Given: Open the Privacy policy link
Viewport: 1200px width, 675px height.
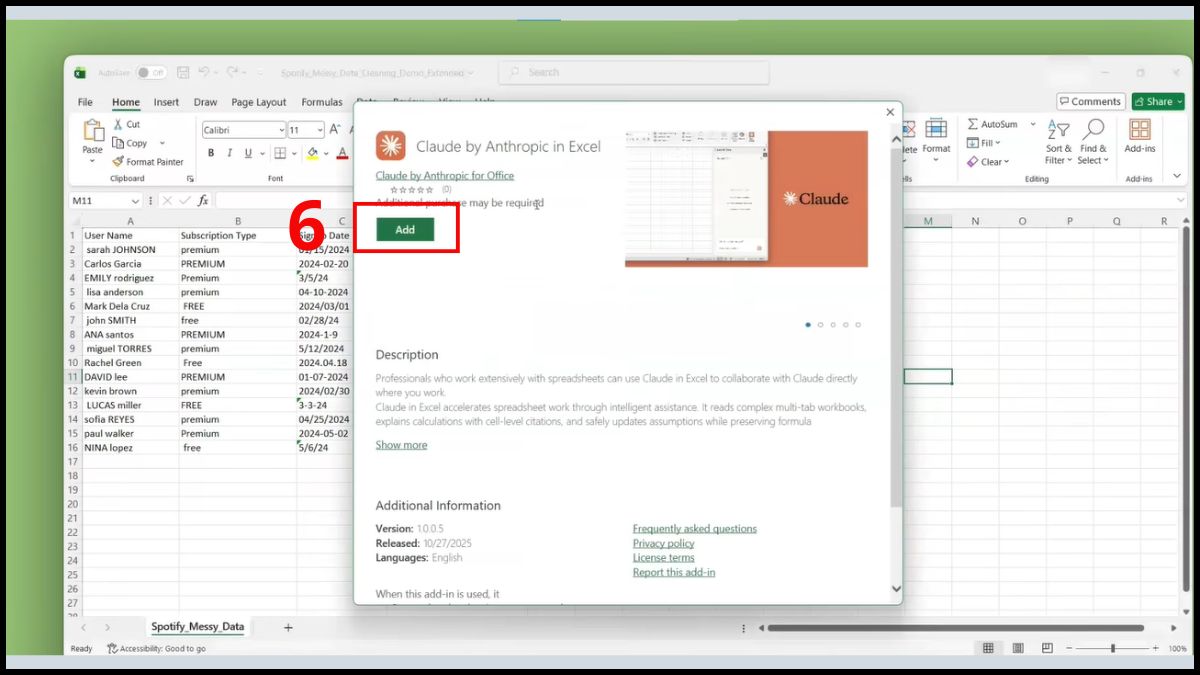Looking at the screenshot, I should tap(663, 543).
